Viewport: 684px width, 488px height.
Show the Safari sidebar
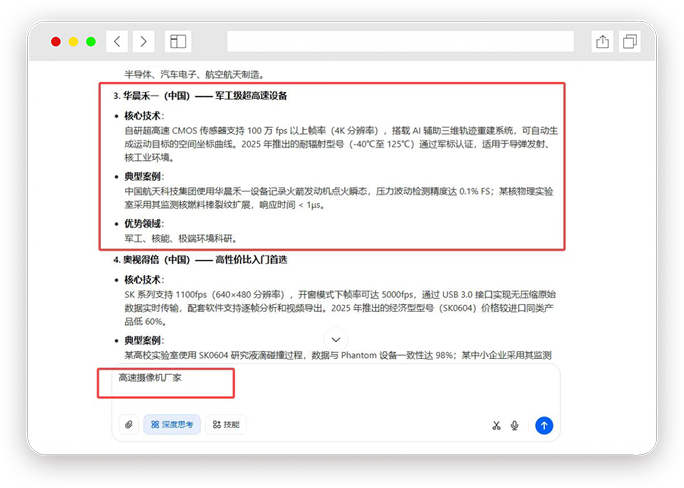point(178,41)
